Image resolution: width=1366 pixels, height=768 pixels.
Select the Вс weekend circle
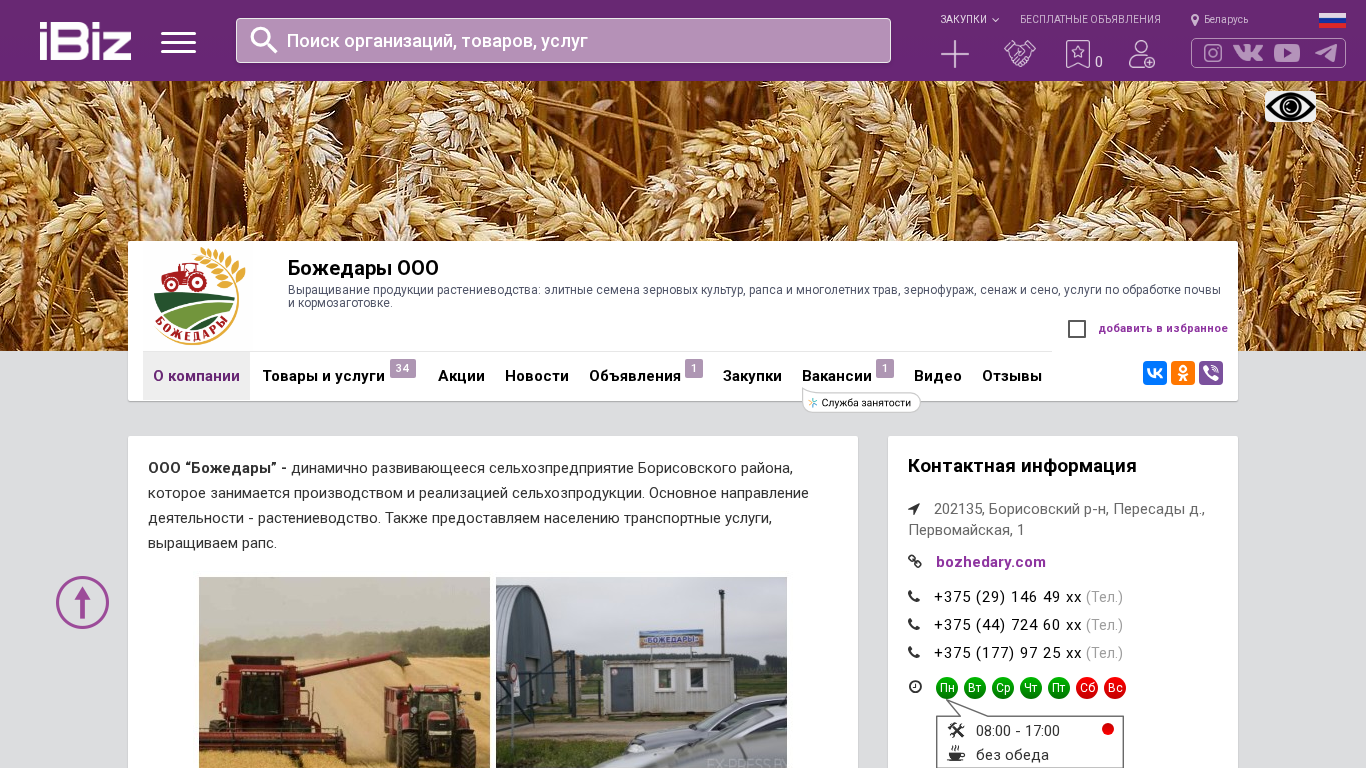pyautogui.click(x=1115, y=688)
